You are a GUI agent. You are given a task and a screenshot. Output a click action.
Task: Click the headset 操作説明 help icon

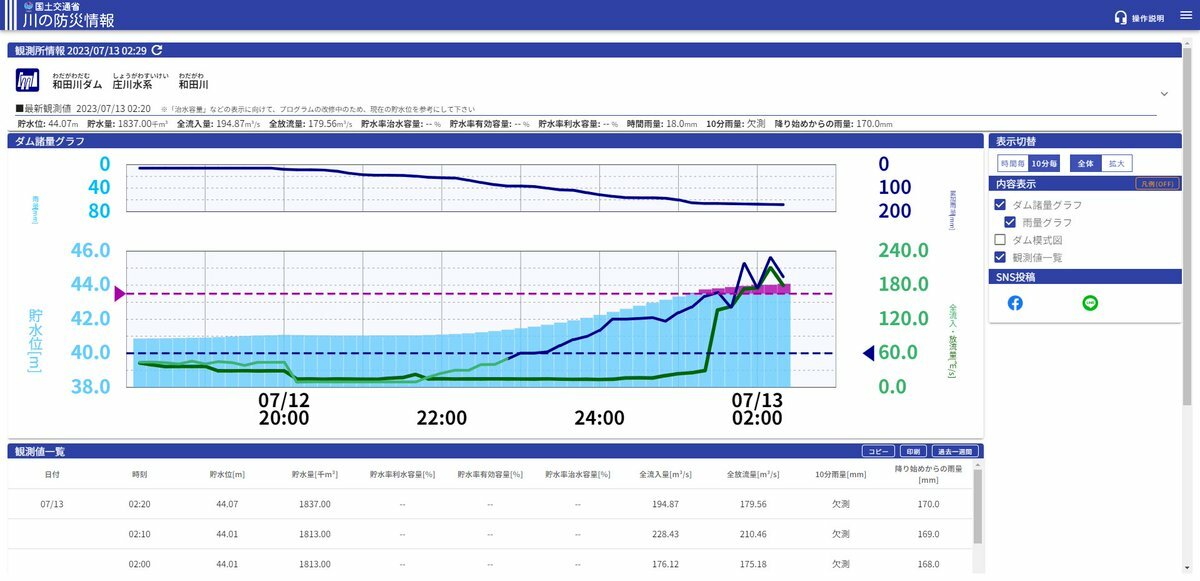coord(1121,17)
